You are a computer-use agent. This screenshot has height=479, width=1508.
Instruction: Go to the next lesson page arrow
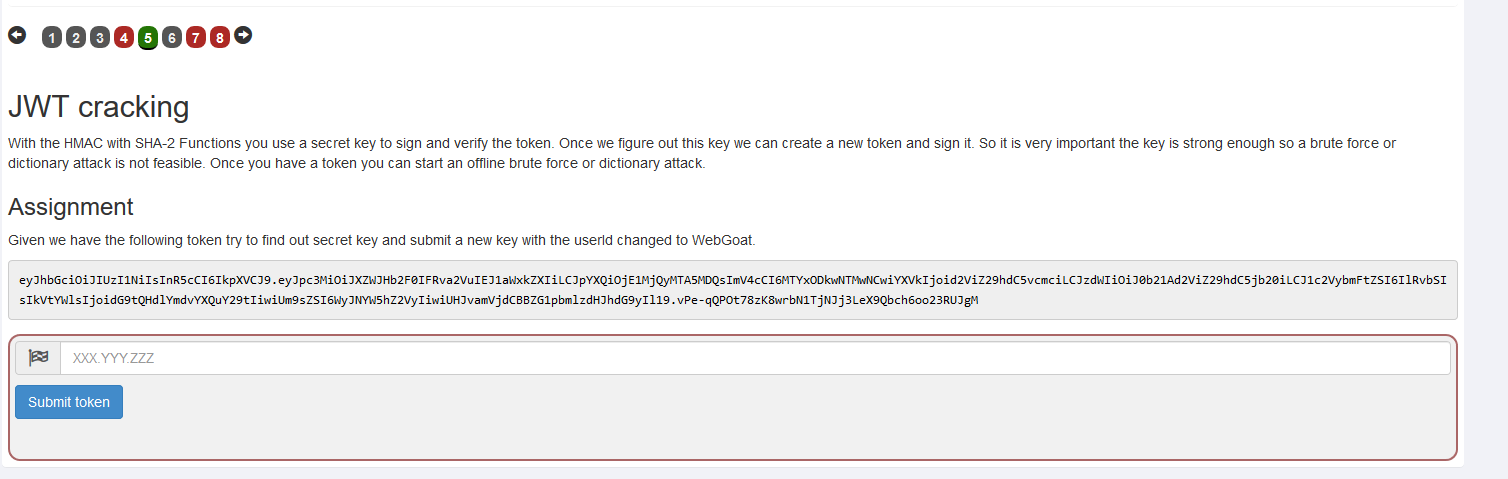tap(243, 35)
